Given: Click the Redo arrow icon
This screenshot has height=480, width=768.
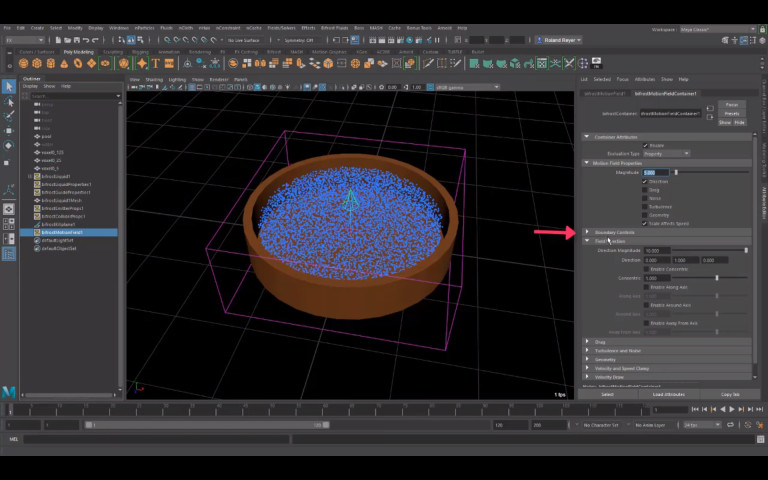Looking at the screenshot, I should click(x=95, y=40).
